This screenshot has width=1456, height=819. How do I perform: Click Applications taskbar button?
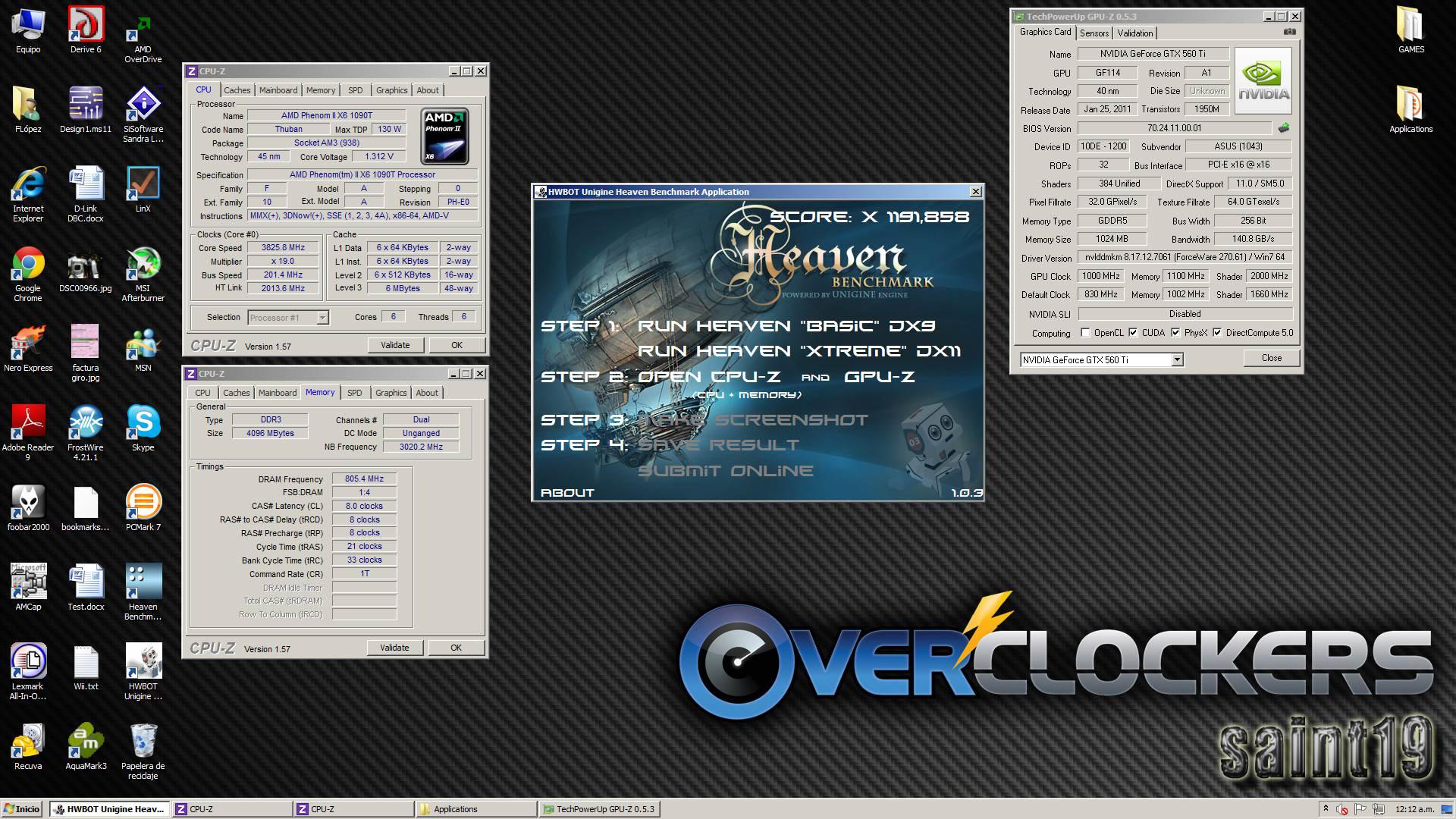[475, 809]
